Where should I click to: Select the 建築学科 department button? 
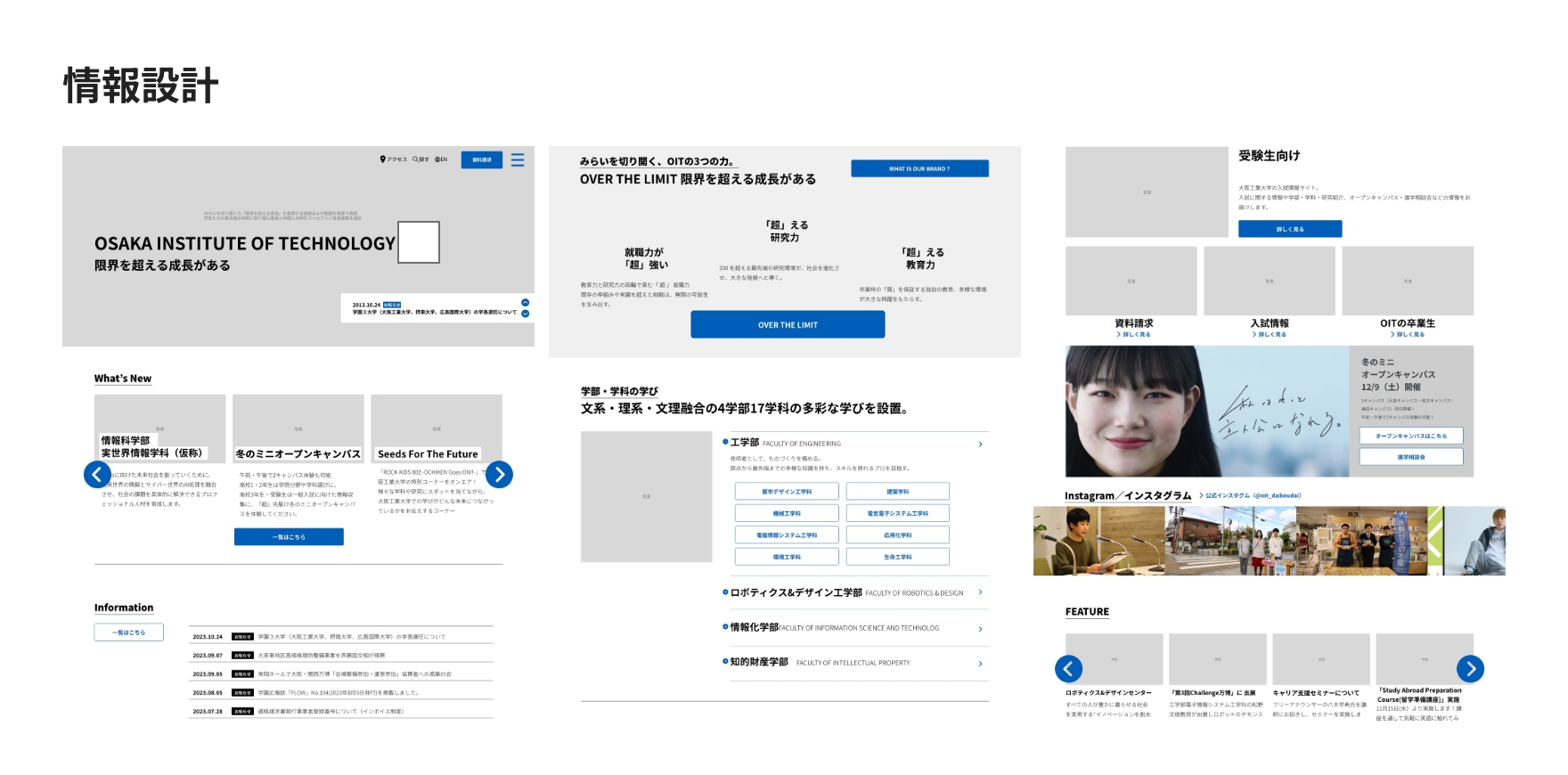pos(897,492)
